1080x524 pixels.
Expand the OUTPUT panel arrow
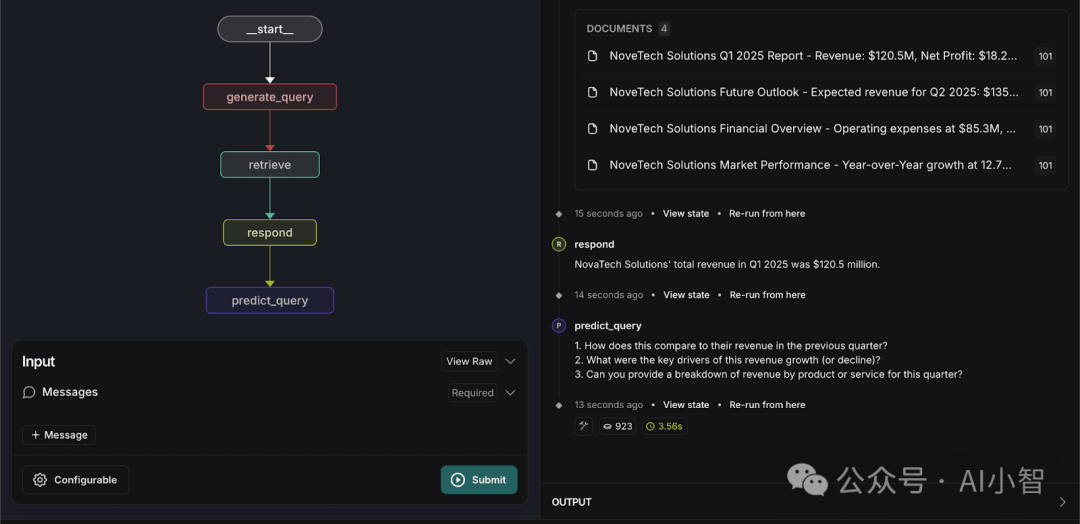point(1062,502)
